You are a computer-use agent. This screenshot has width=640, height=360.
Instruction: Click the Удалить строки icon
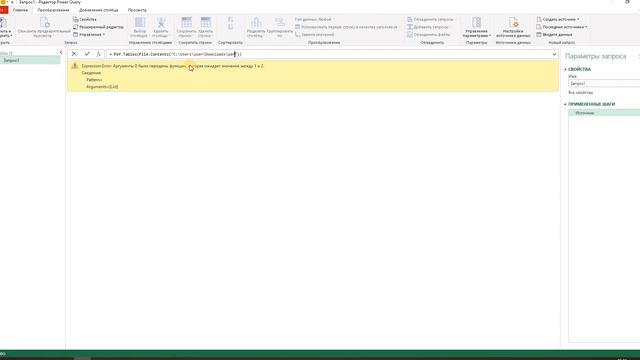pos(206,22)
